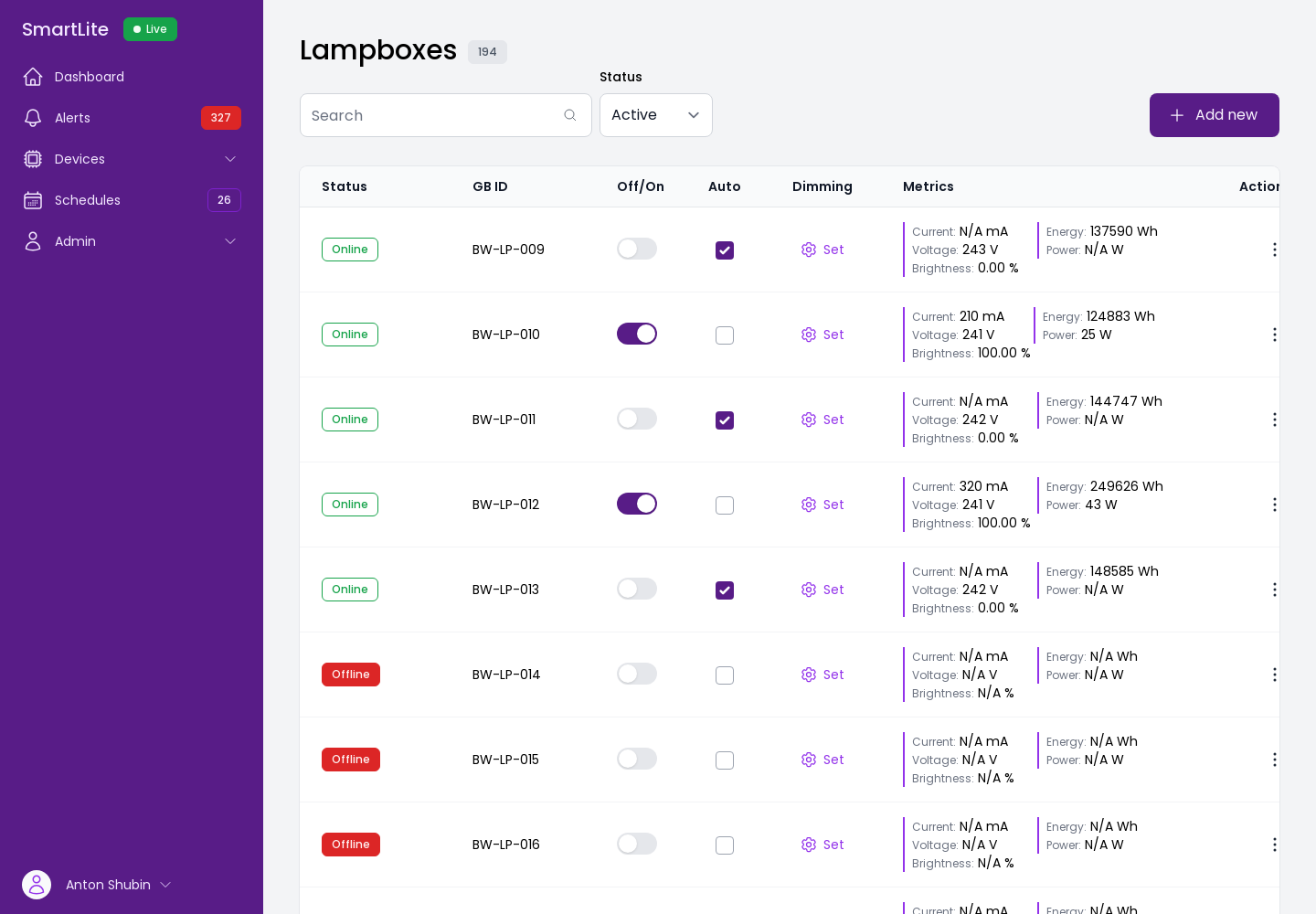Expand the Admin submenu chevron
The height and width of the screenshot is (914, 1316).
click(x=230, y=241)
